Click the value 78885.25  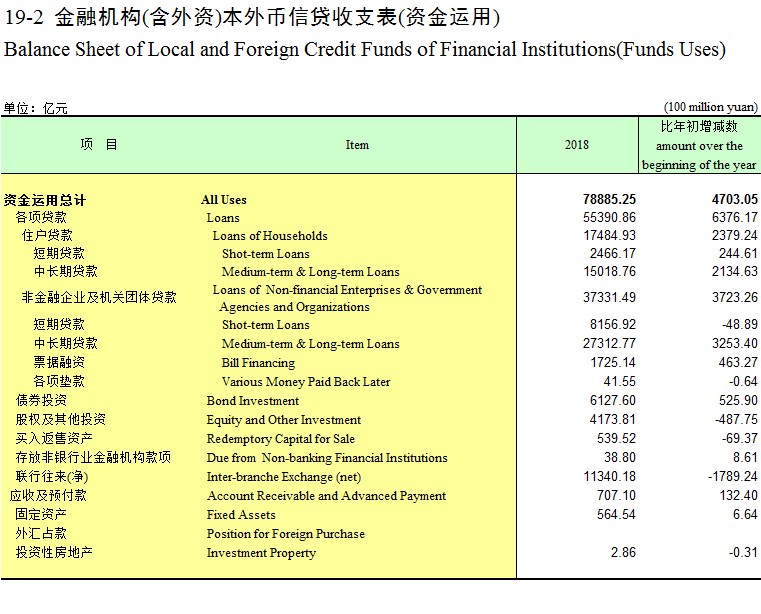click(609, 199)
